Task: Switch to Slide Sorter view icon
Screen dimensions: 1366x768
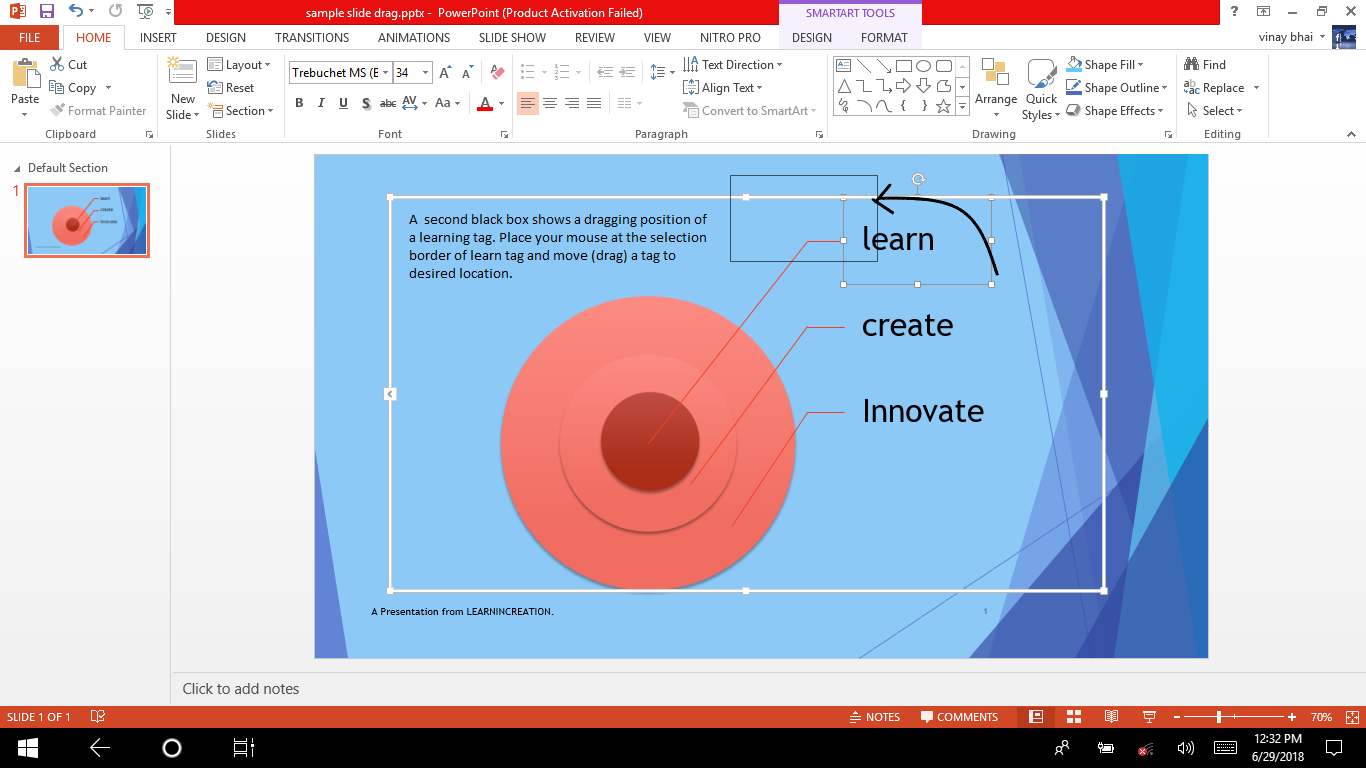Action: 1074,717
